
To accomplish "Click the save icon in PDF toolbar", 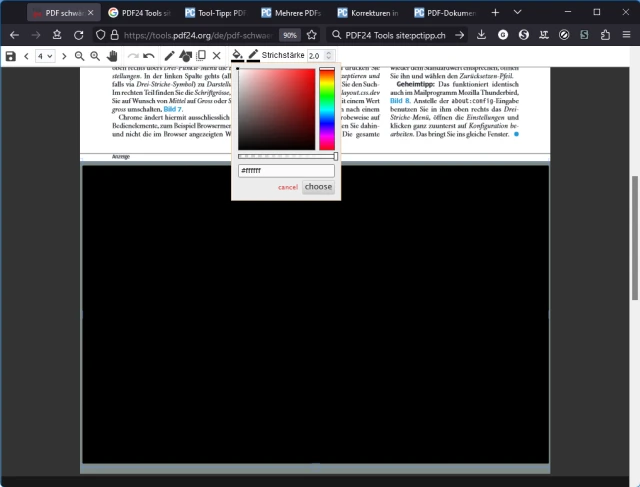I will coord(10,56).
